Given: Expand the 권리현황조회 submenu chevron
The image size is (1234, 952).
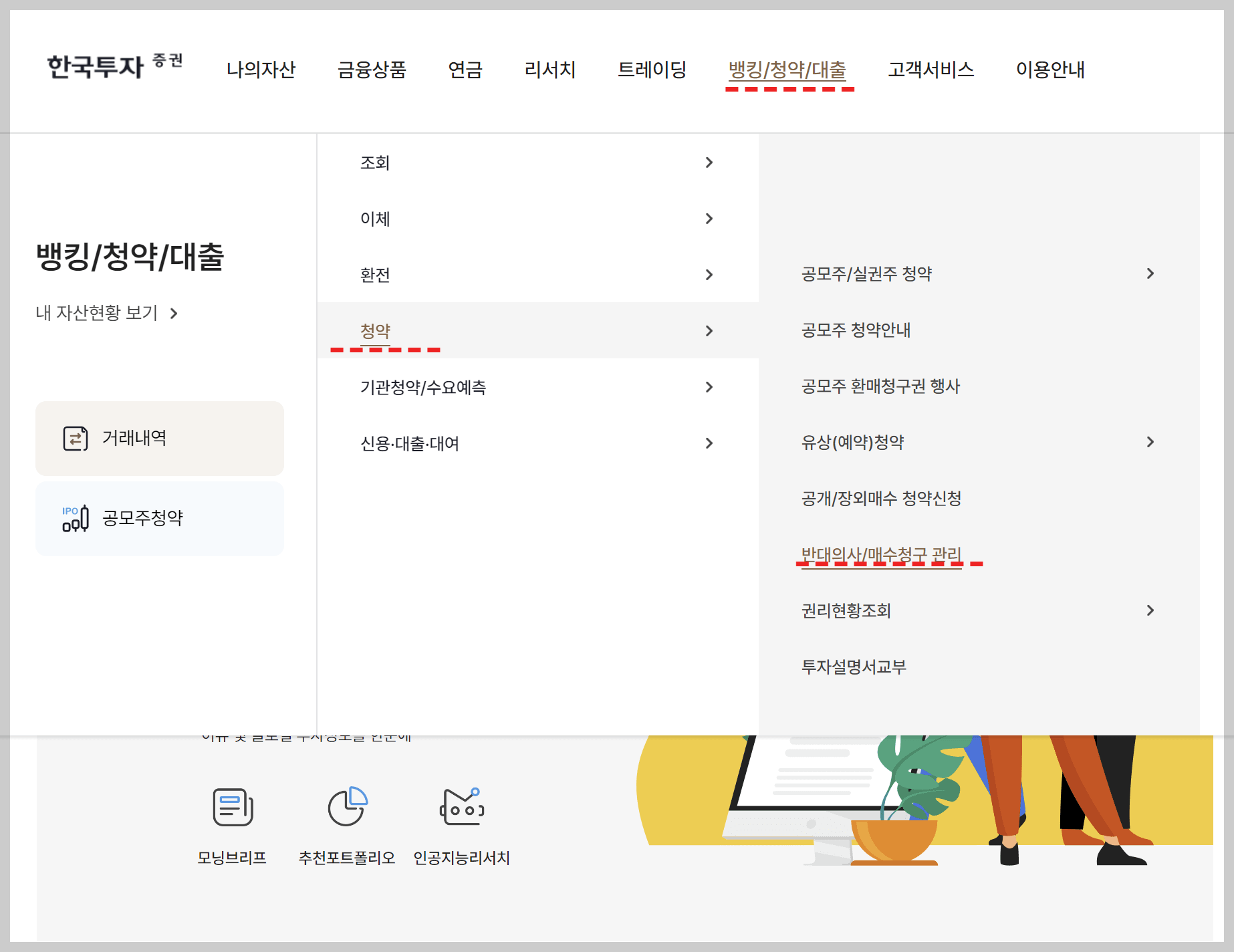Looking at the screenshot, I should [1151, 610].
